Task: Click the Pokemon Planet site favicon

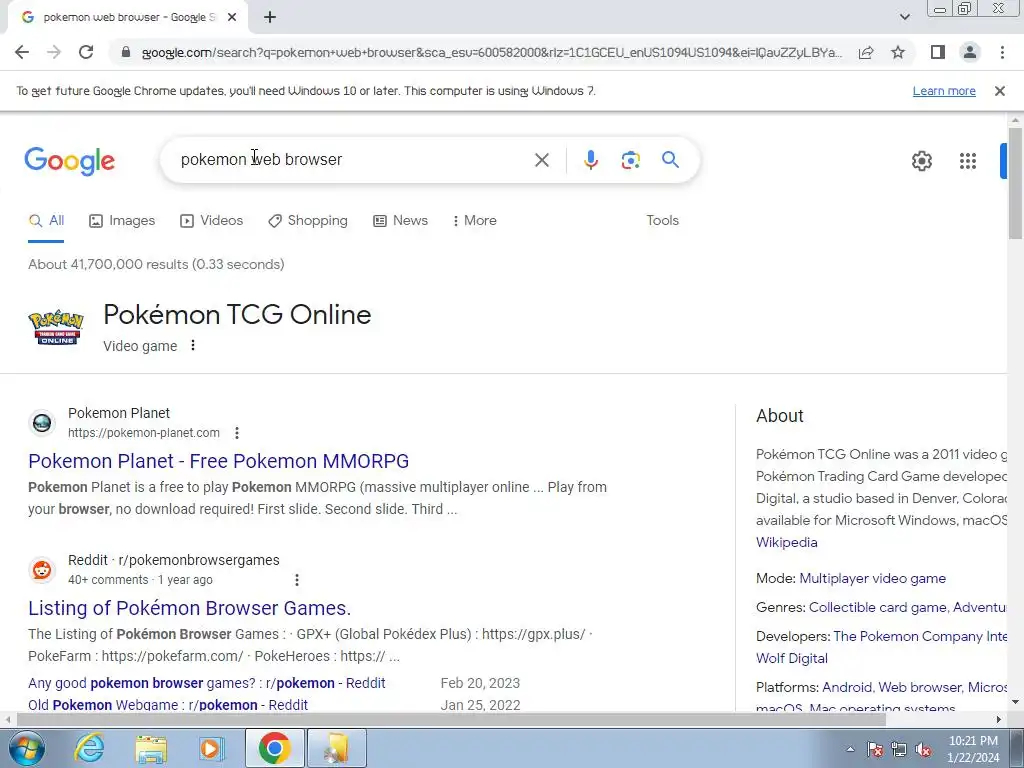Action: [42, 423]
